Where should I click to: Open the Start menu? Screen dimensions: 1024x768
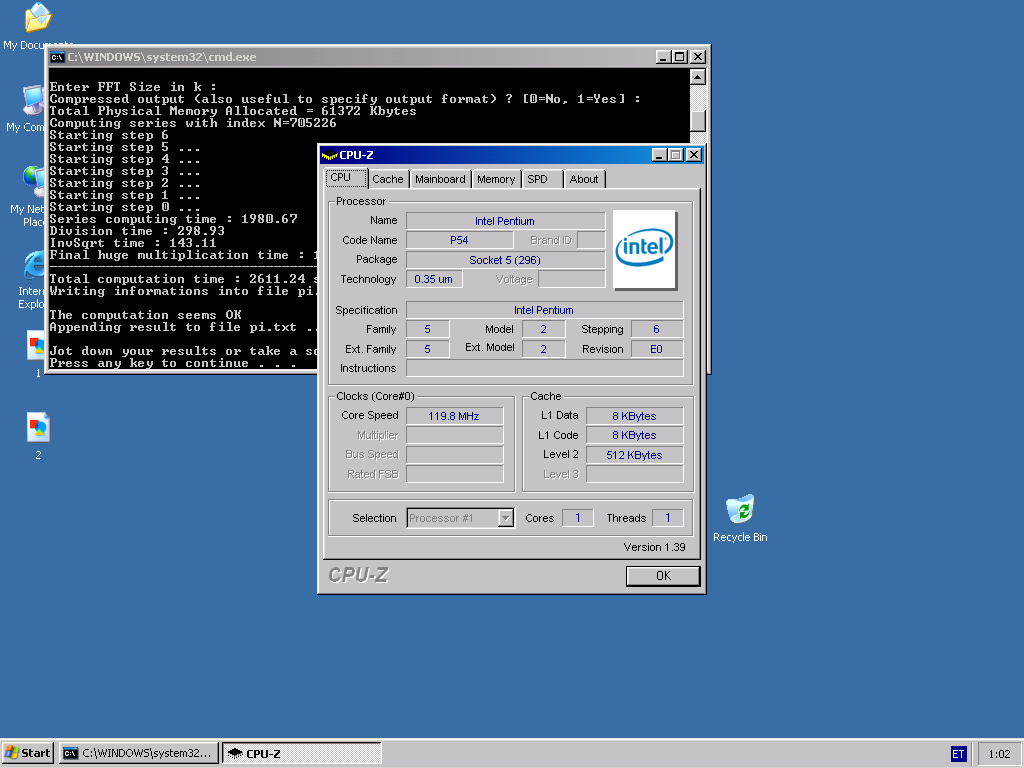coord(27,753)
